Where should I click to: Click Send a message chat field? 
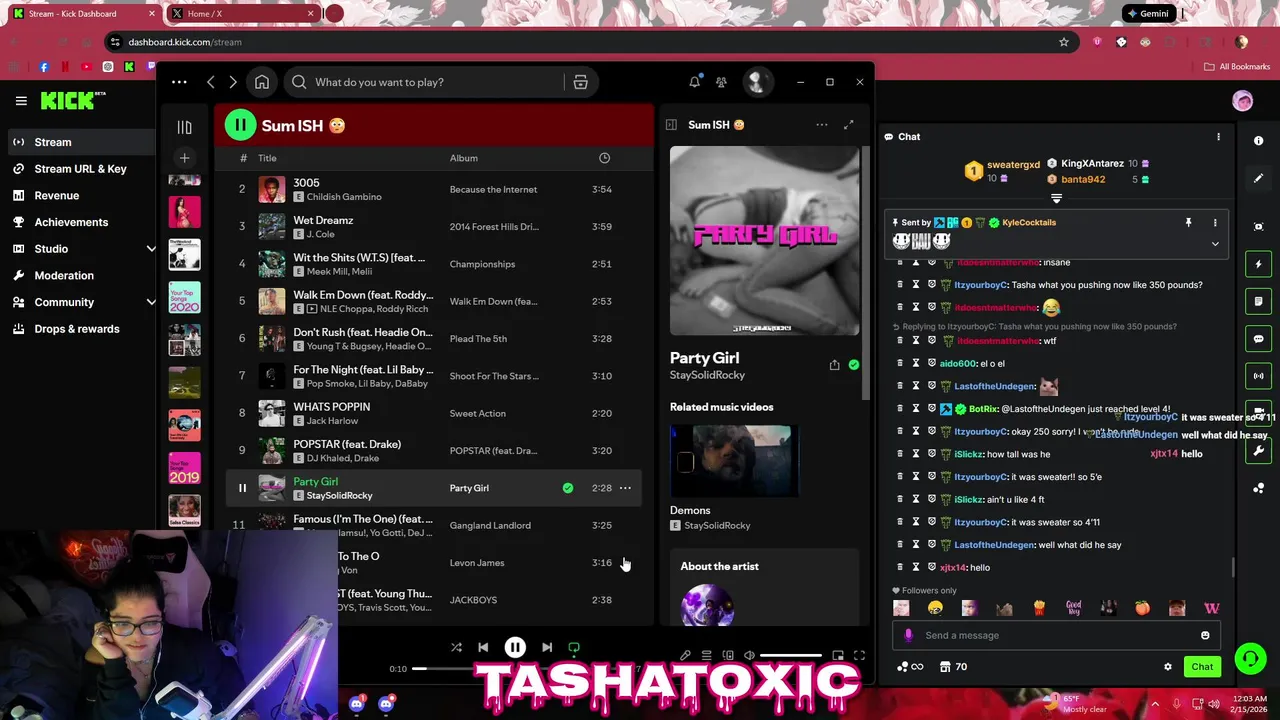click(1055, 635)
